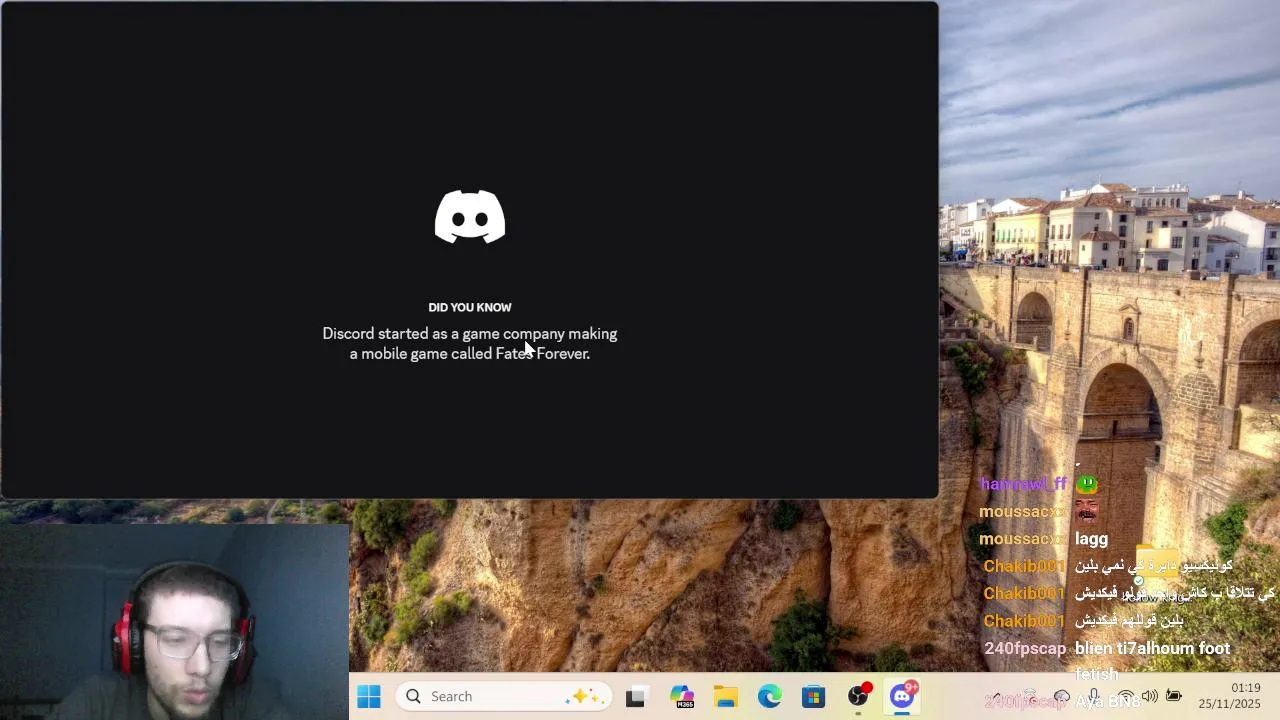Viewport: 1280px width, 720px height.
Task: Click the webcam overlay thumbnail
Action: [x=174, y=622]
